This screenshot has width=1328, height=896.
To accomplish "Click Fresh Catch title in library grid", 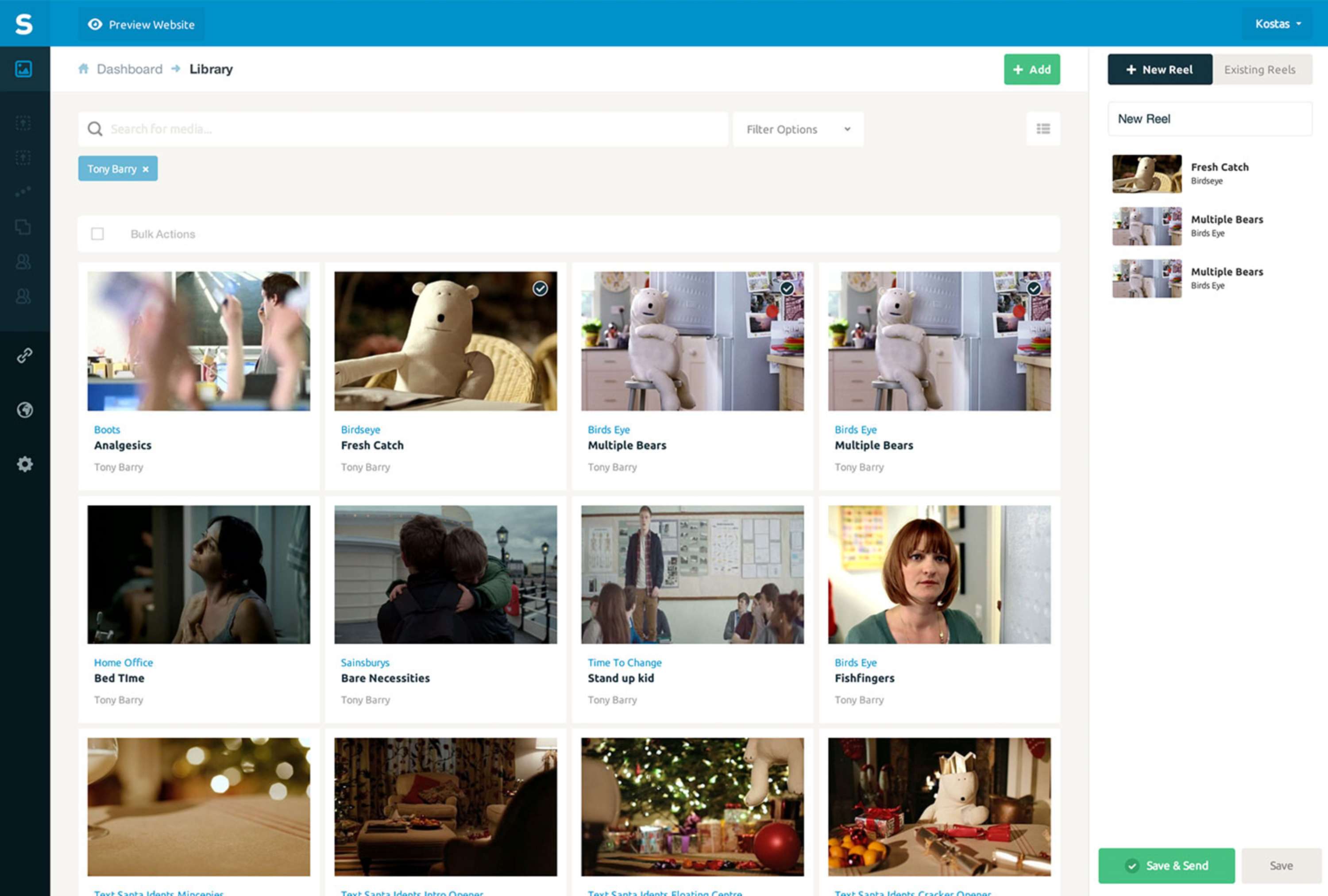I will pos(372,446).
